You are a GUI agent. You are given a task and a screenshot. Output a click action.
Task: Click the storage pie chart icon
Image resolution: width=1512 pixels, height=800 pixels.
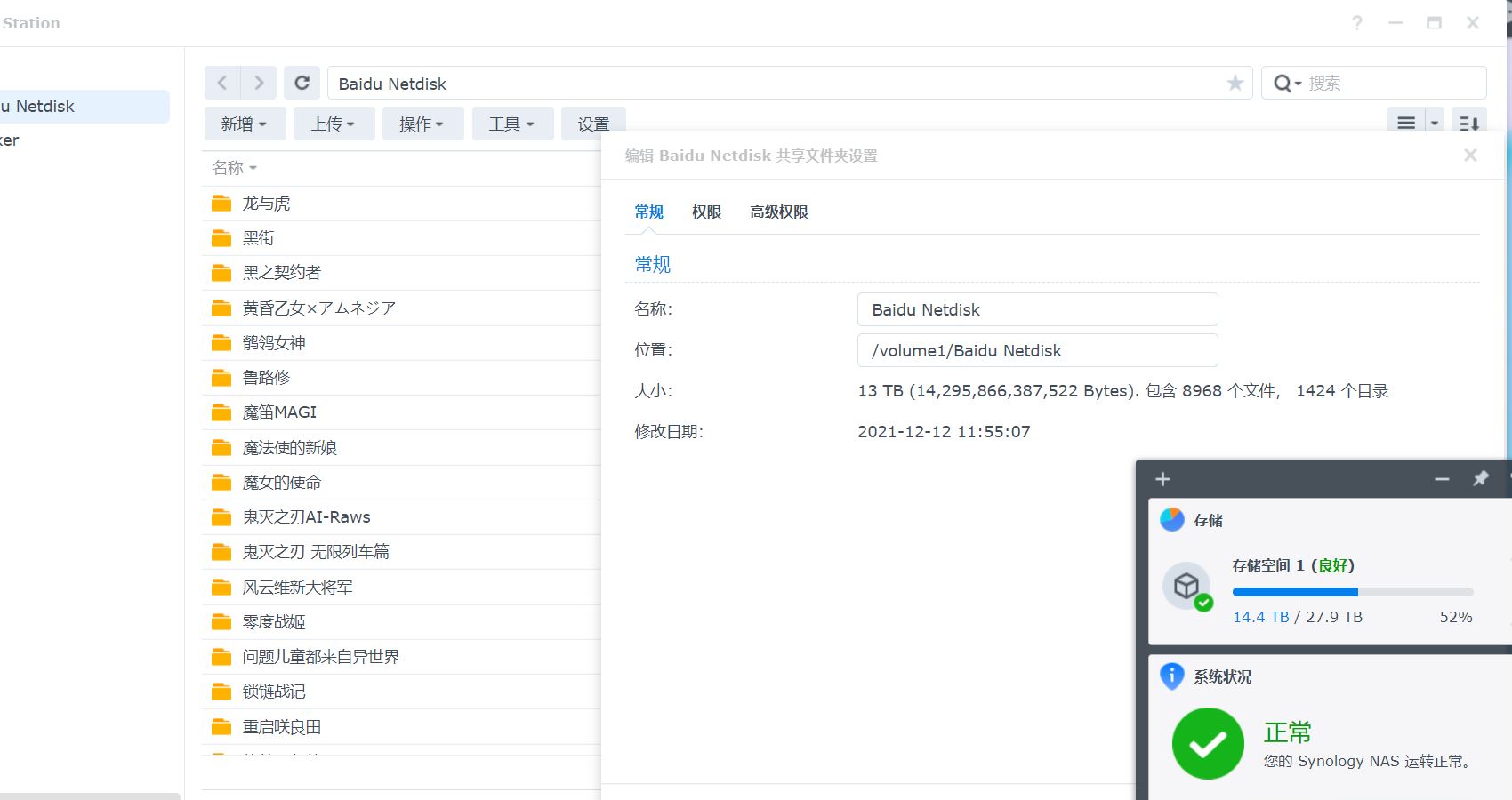pos(1172,519)
